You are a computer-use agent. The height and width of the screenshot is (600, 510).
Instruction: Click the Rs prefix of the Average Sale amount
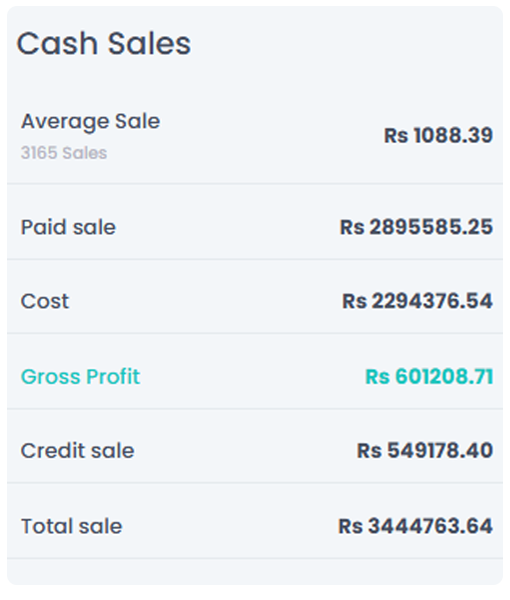(396, 136)
